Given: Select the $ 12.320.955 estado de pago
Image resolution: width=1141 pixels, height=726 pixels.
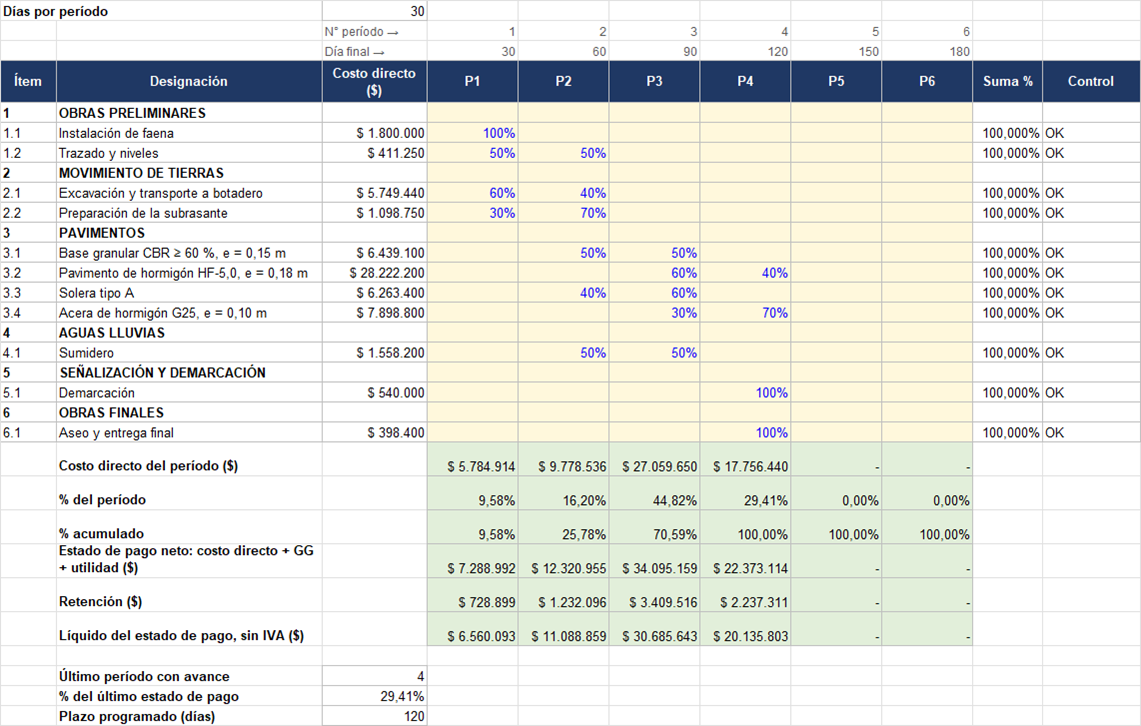Looking at the screenshot, I should pyautogui.click(x=563, y=561).
